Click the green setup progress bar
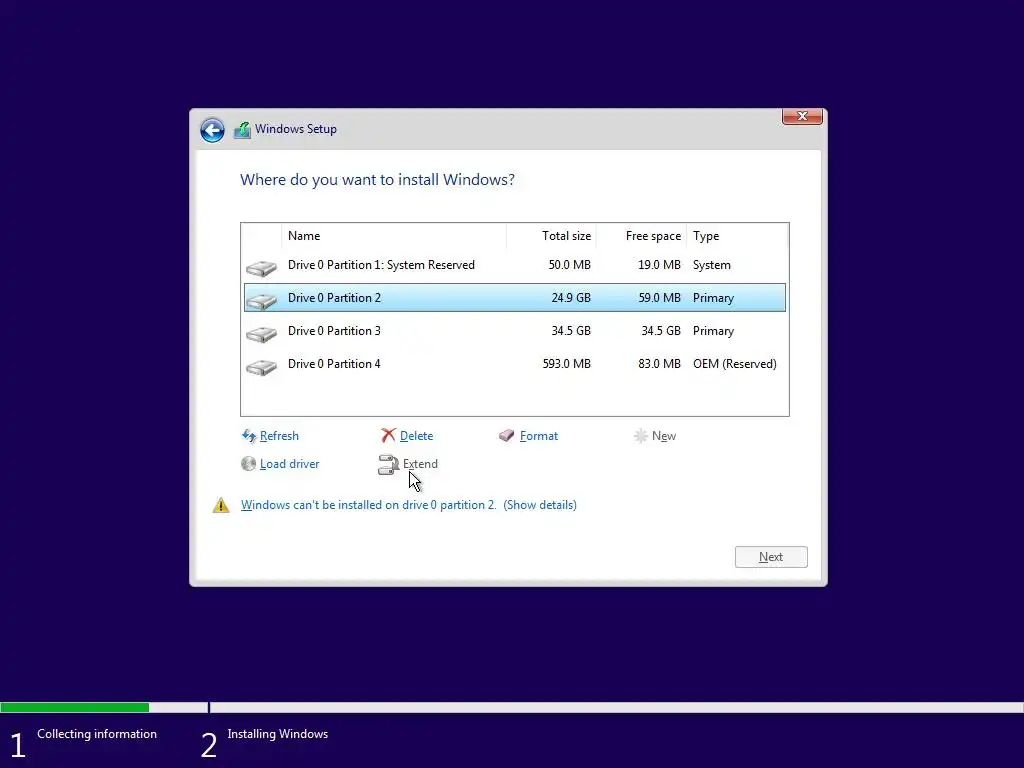 [x=74, y=707]
